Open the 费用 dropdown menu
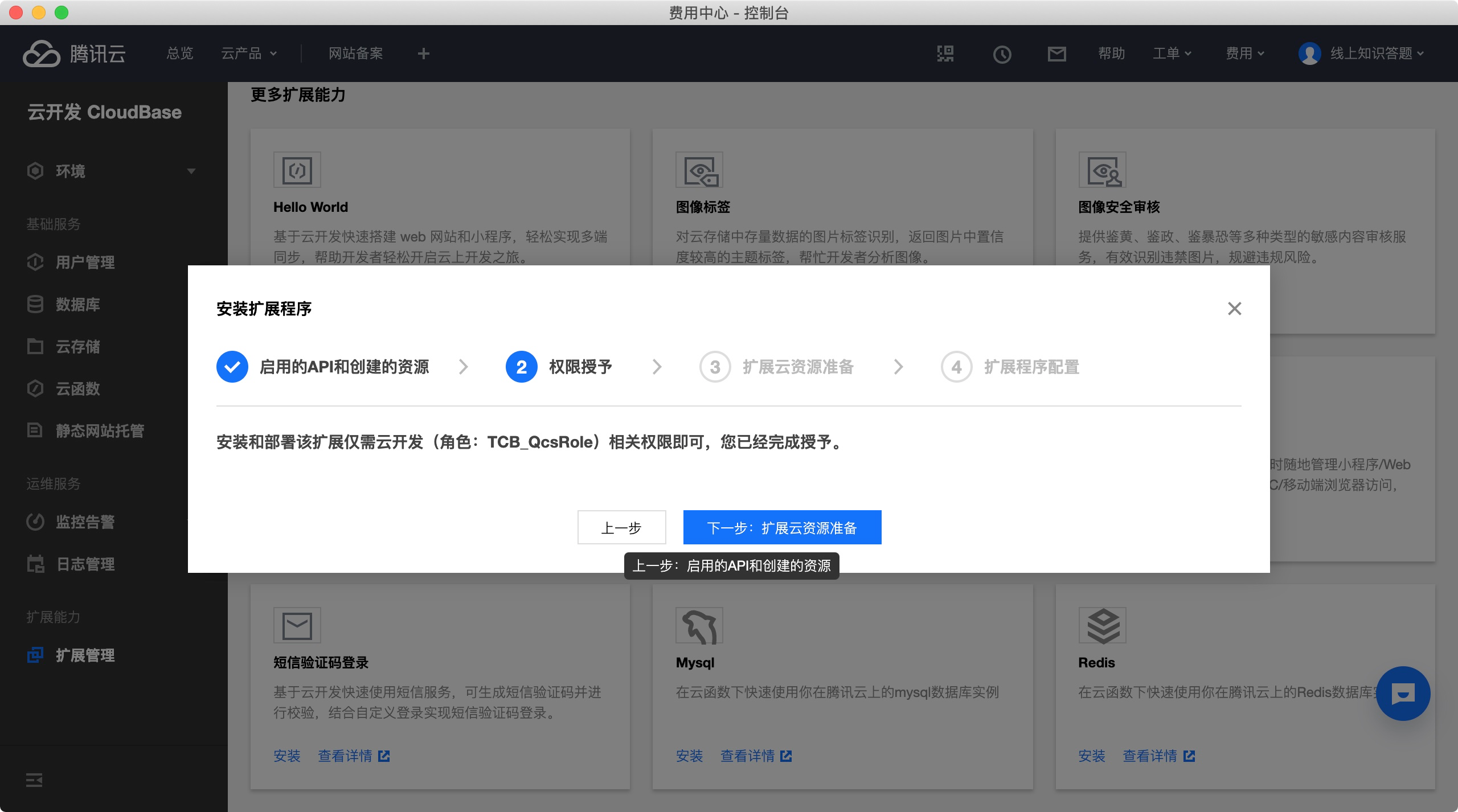The width and height of the screenshot is (1458, 812). coord(1244,54)
